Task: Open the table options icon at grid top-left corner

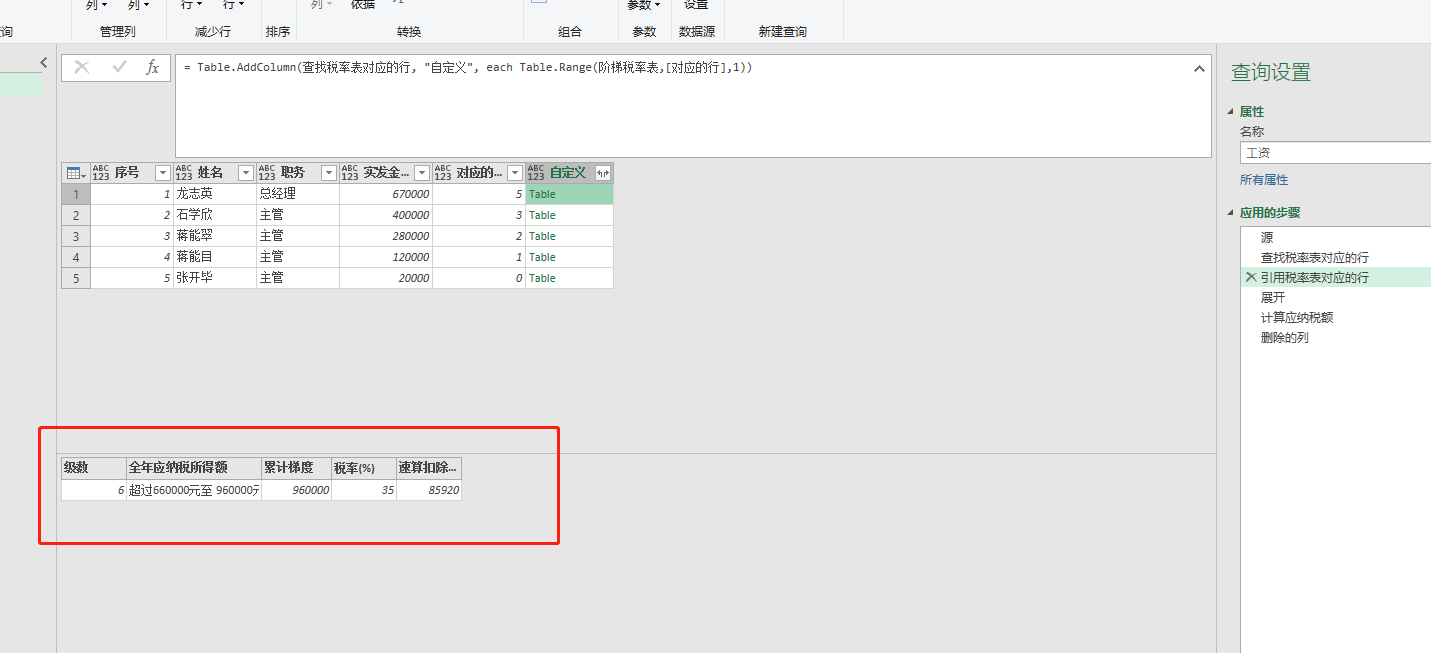Action: [x=75, y=172]
